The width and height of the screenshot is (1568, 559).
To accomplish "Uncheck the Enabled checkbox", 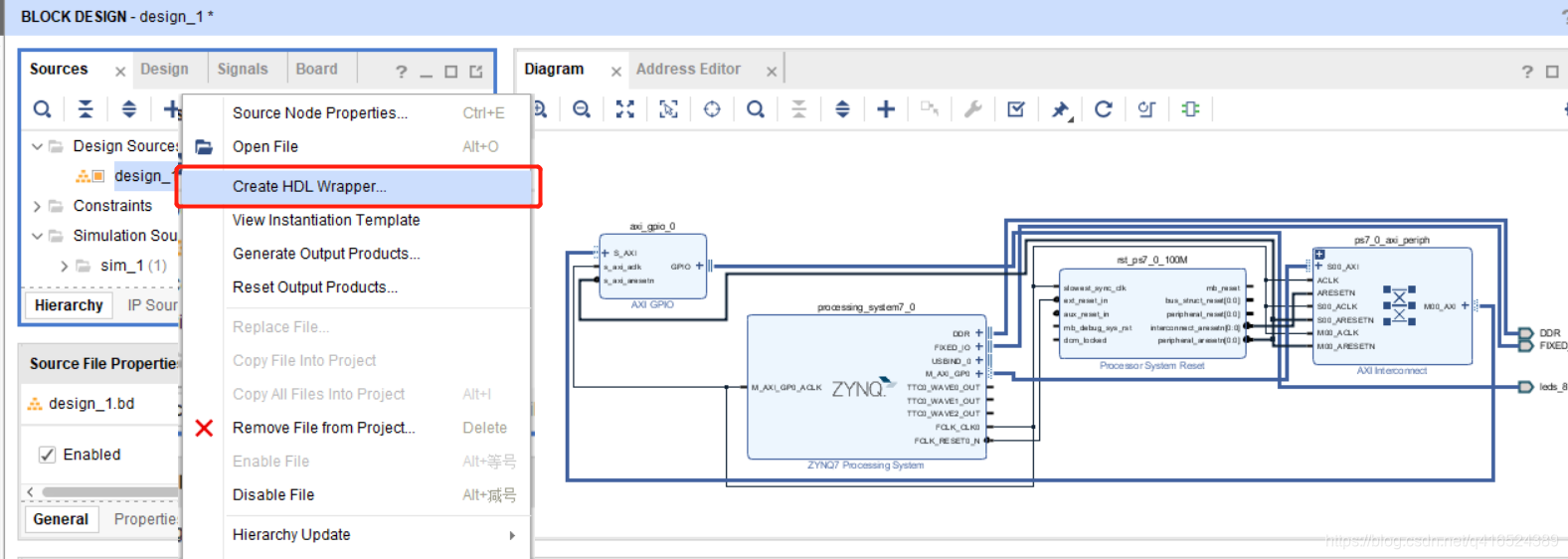I will click(x=47, y=455).
